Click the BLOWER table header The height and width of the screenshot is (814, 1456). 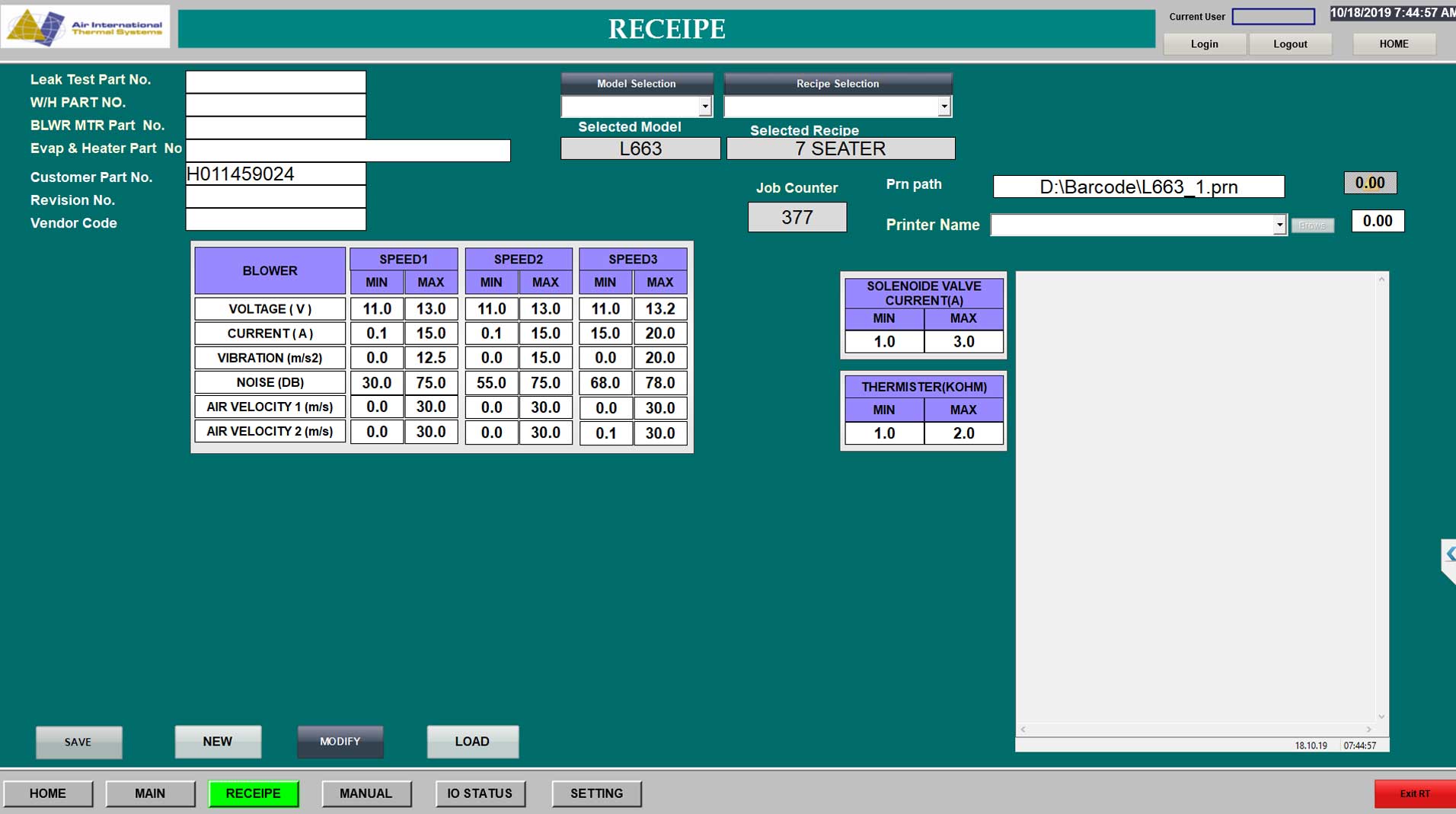(x=270, y=271)
